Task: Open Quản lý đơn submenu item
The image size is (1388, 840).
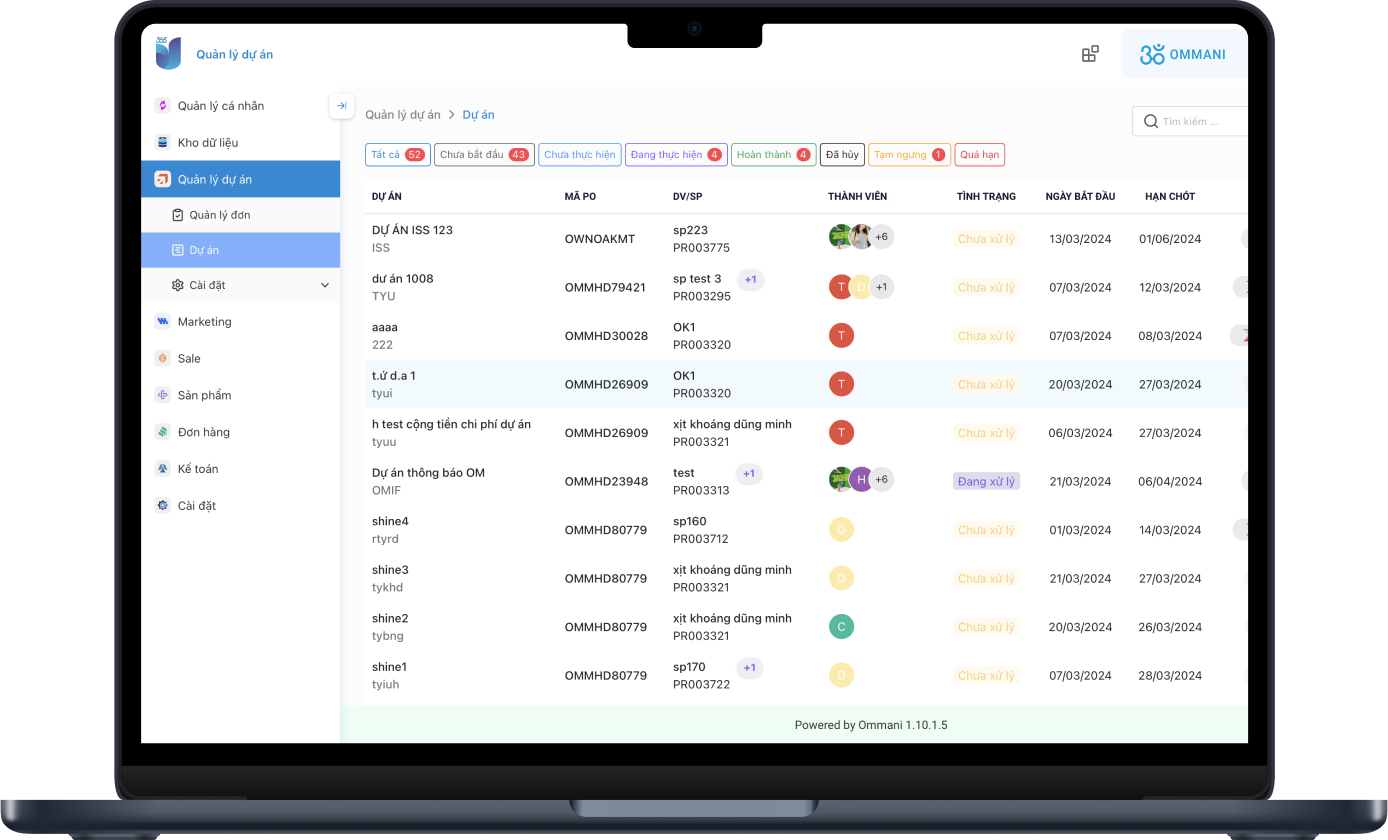Action: point(220,215)
